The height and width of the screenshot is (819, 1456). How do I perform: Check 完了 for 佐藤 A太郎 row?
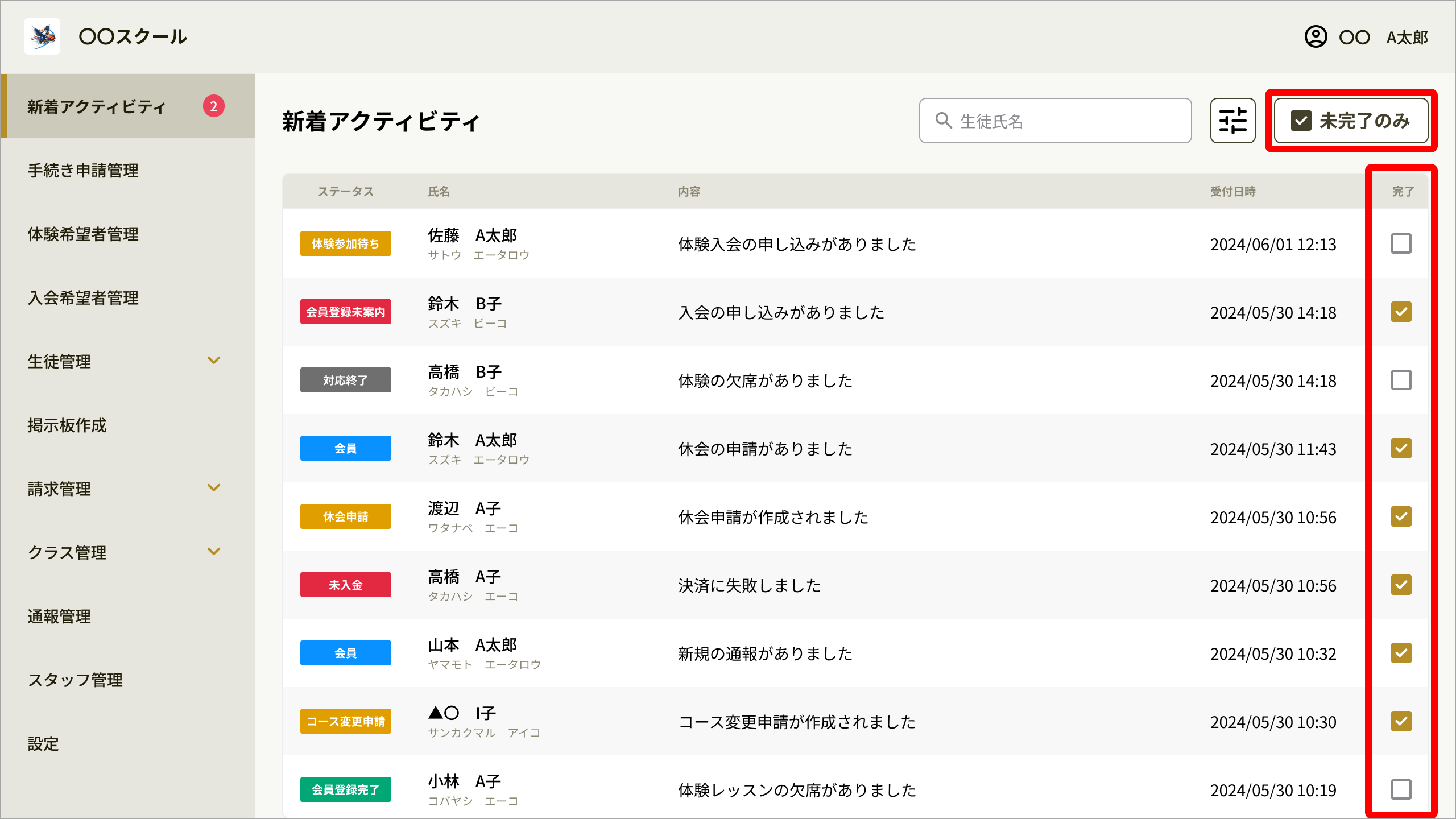coord(1401,243)
